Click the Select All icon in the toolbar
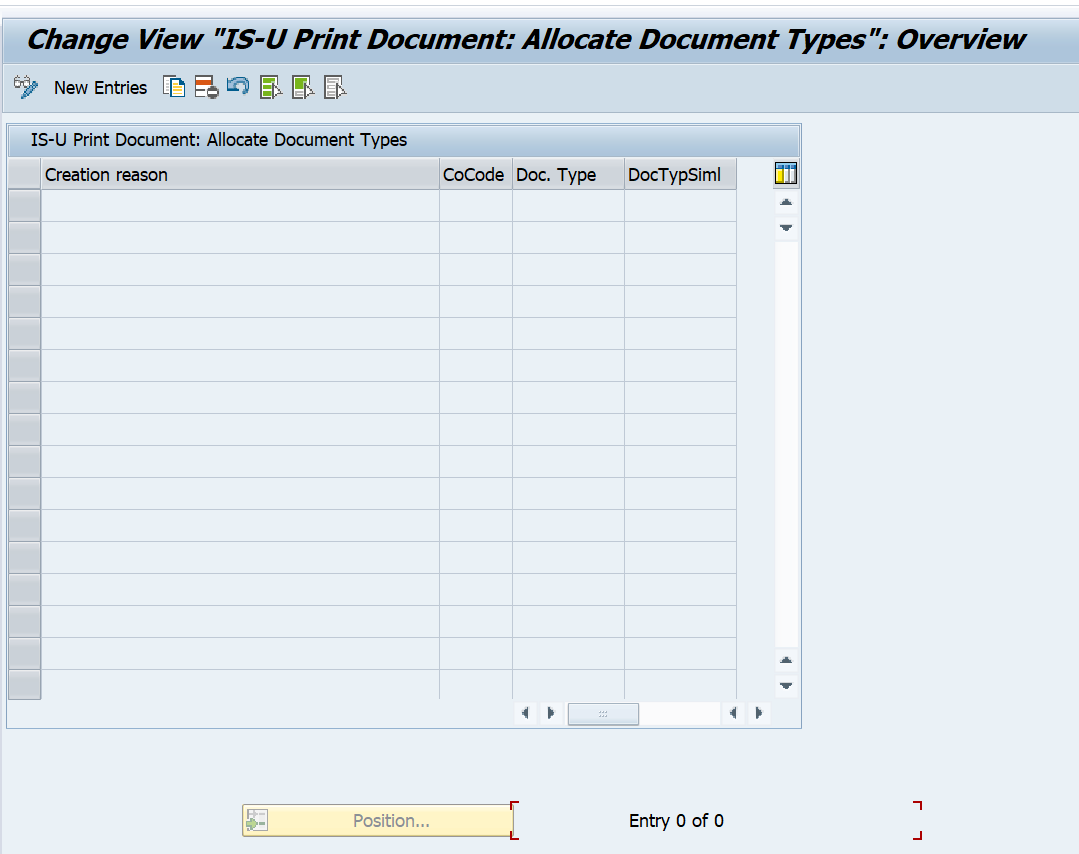1079x854 pixels. coord(271,87)
